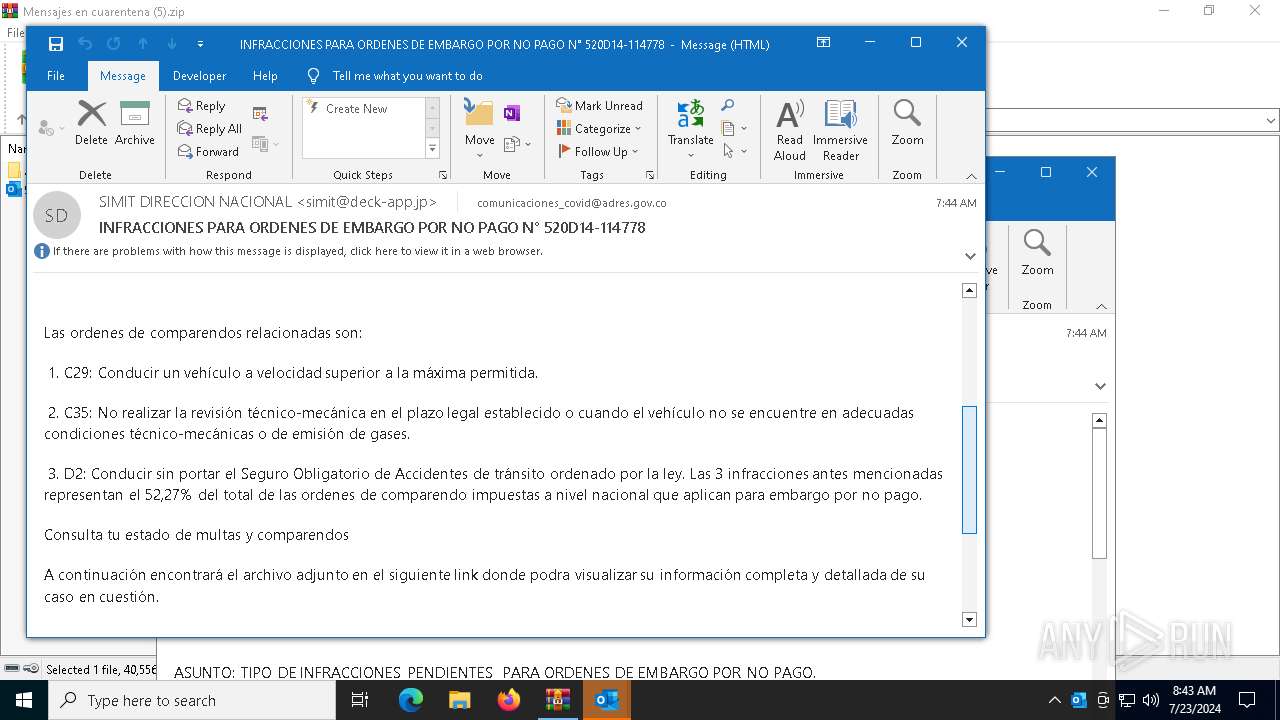Save the message using the floppy disk icon
Image resolution: width=1280 pixels, height=720 pixels.
coord(56,44)
